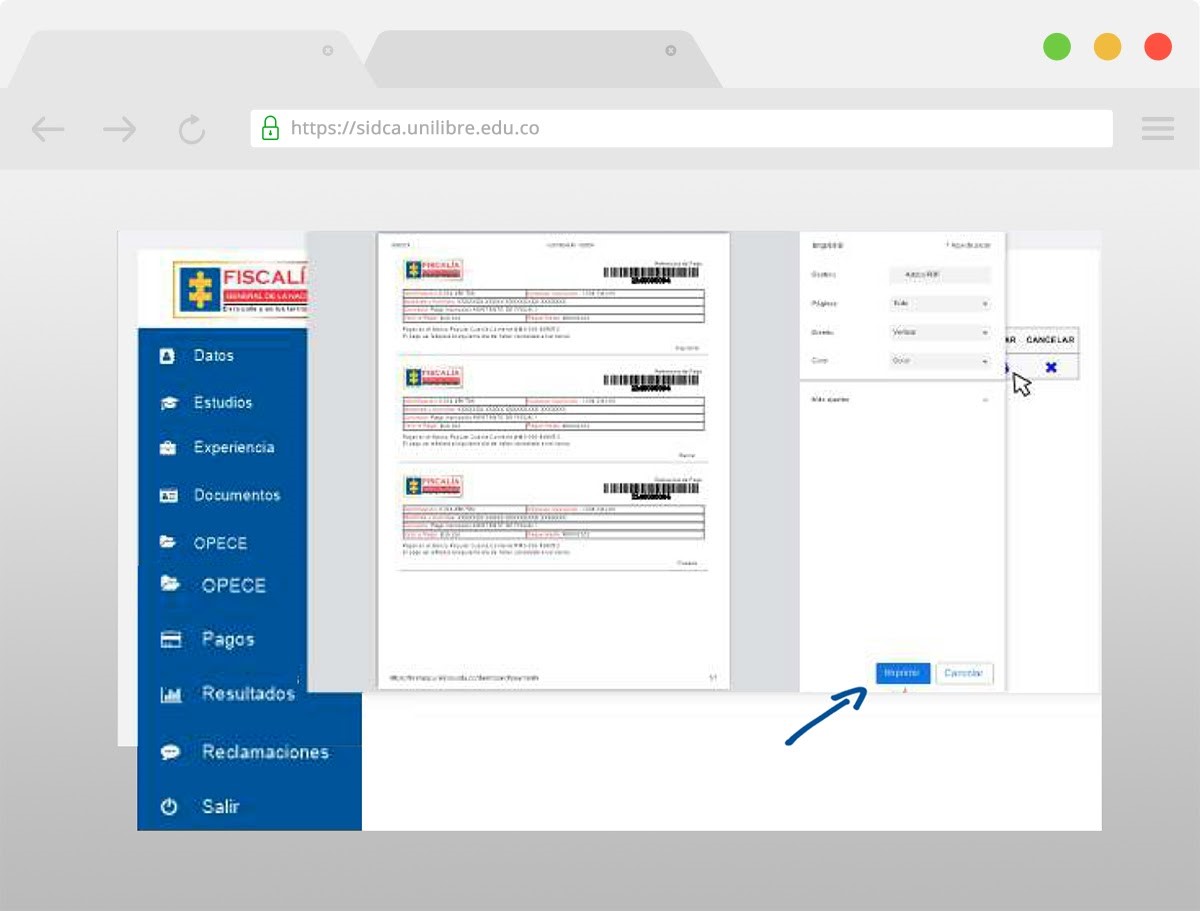Click the Cancelar button in print dialog
Image resolution: width=1200 pixels, height=911 pixels.
964,673
